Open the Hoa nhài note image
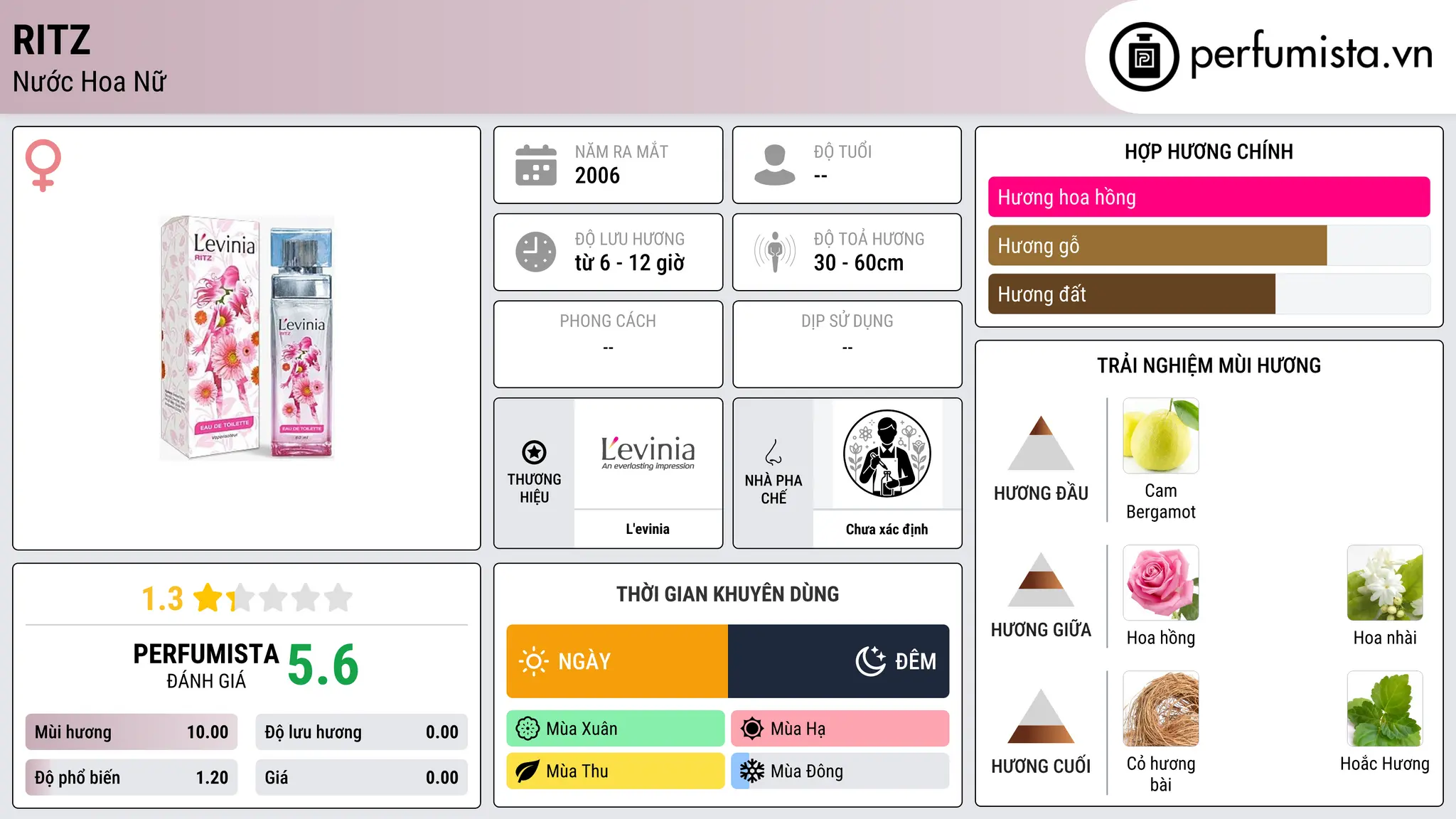The height and width of the screenshot is (819, 1456). tap(1385, 583)
